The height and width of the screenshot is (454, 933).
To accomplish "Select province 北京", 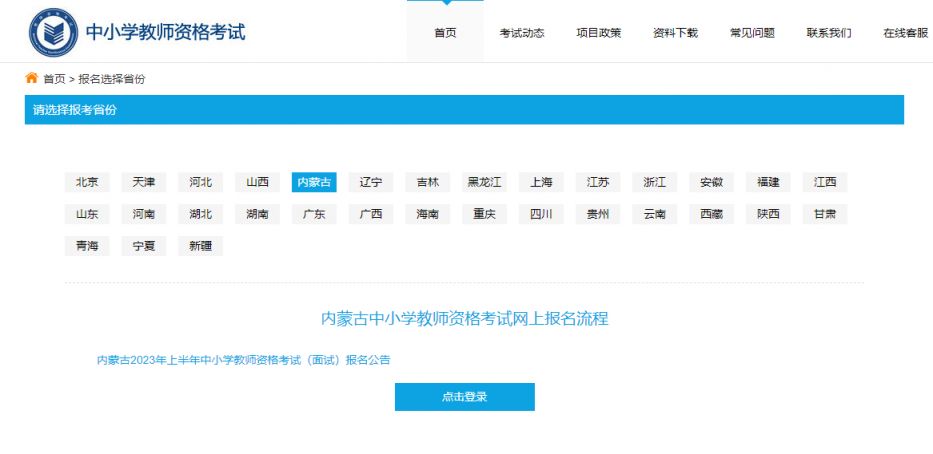I will [x=87, y=182].
